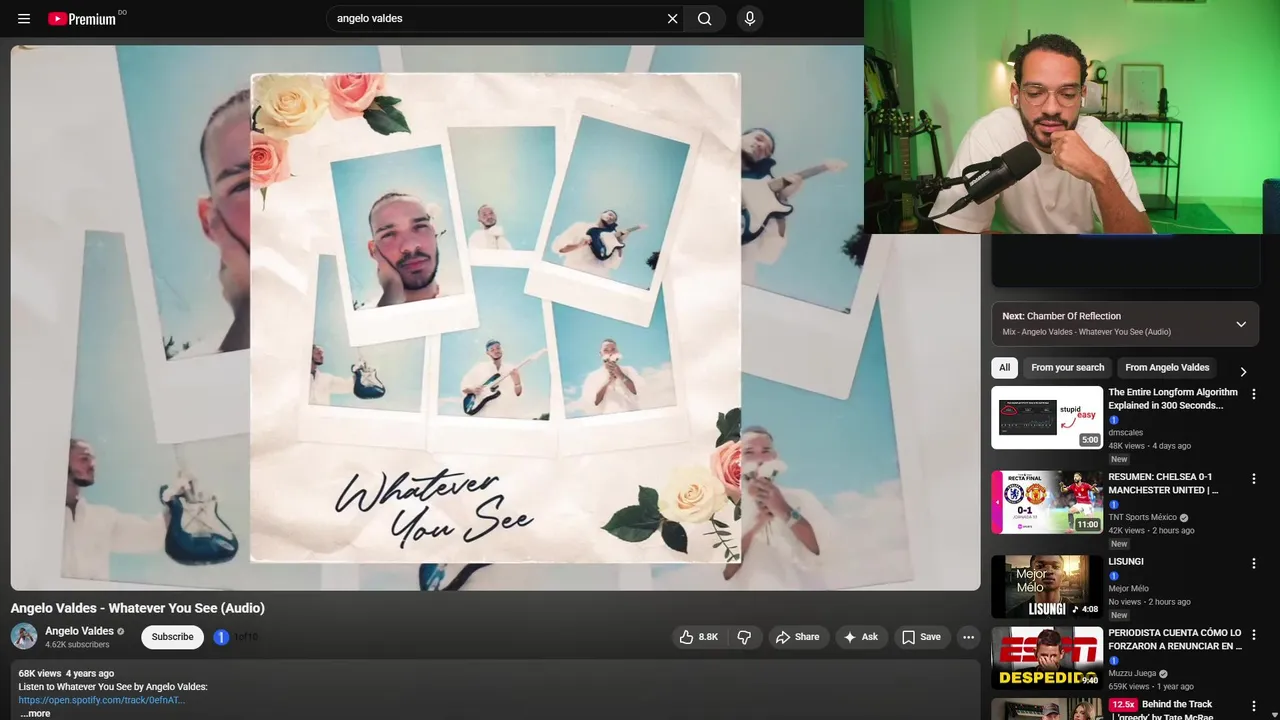Open the Spotify track link
This screenshot has height=720, width=1280.
(101, 700)
